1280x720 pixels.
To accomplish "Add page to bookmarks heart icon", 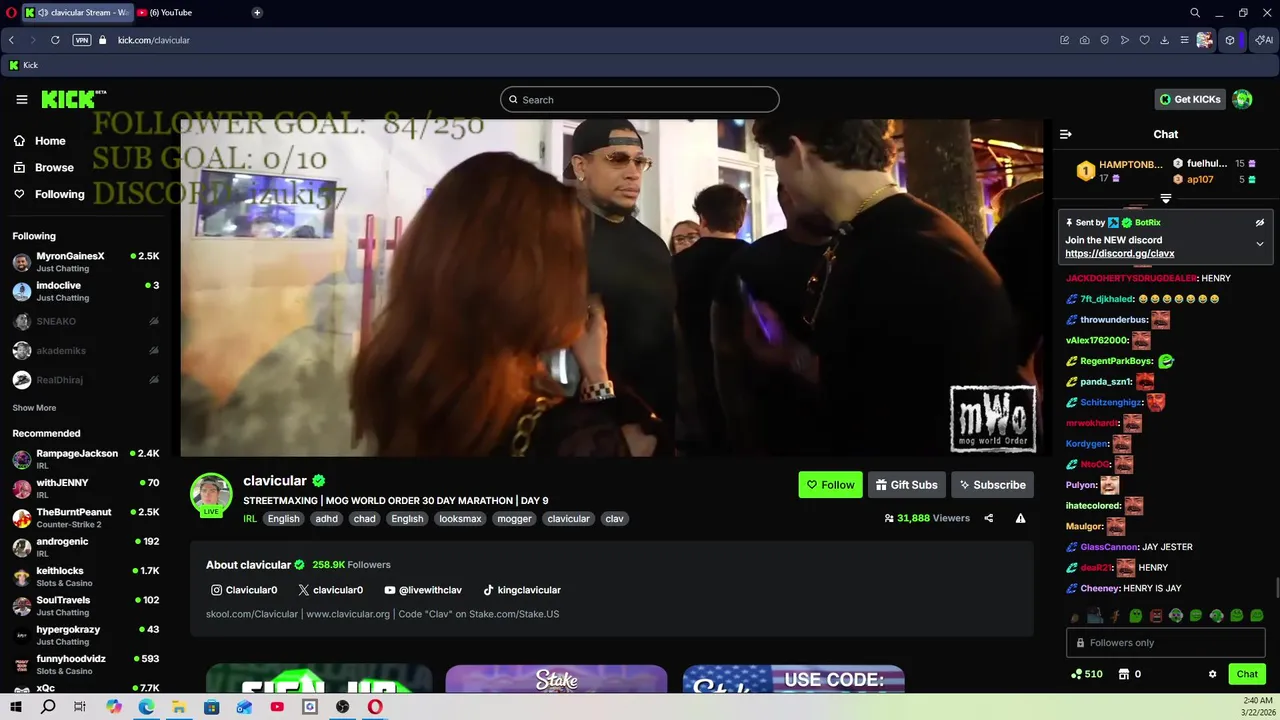I will pyautogui.click(x=1145, y=40).
